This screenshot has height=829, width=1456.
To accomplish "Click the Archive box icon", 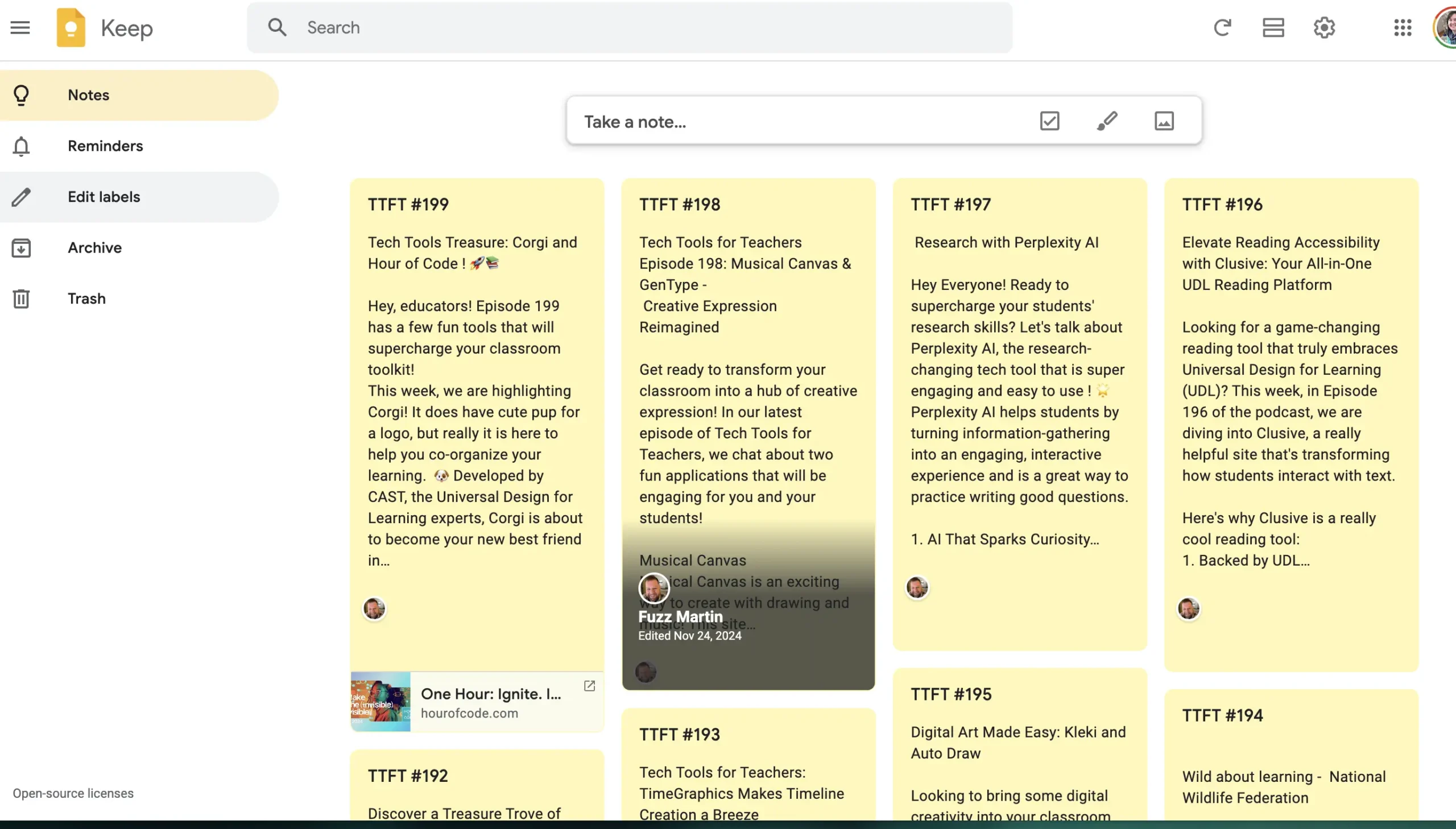I will click(21, 248).
